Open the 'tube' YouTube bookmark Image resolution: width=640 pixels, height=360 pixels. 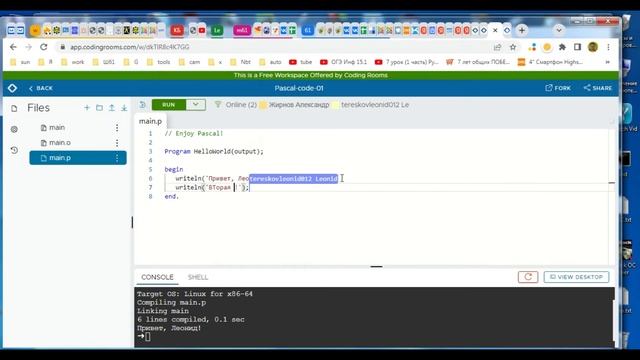(x=301, y=62)
